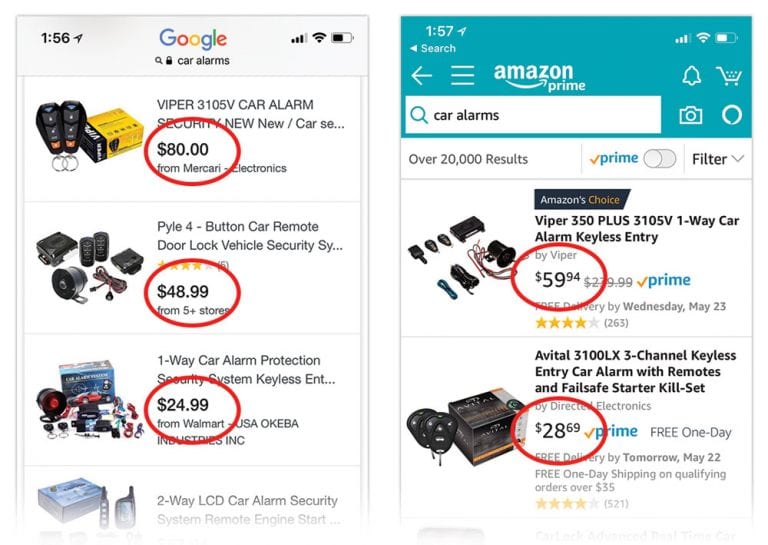The image size is (768, 545).
Task: Tap the Google logo
Action: click(x=193, y=39)
